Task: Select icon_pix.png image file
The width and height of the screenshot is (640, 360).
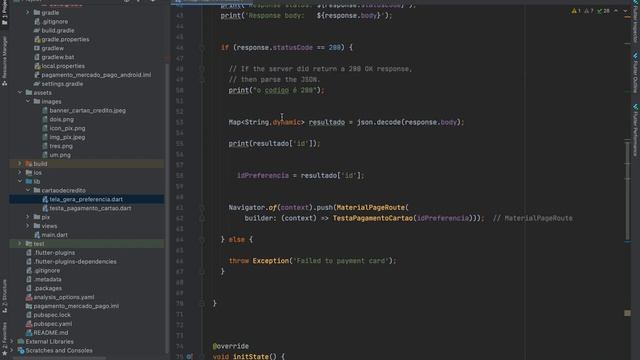Action: (67, 128)
